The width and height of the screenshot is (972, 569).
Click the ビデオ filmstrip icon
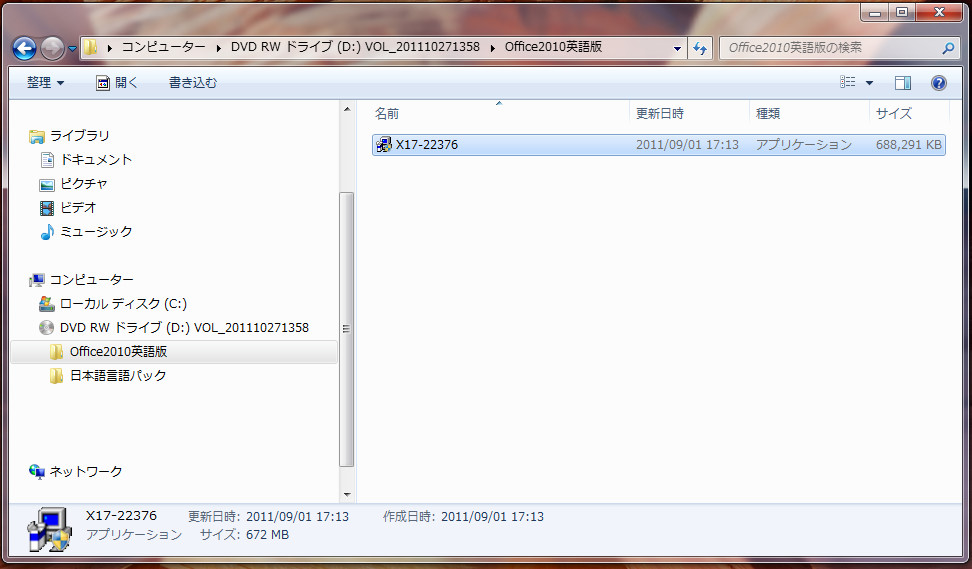(46, 208)
